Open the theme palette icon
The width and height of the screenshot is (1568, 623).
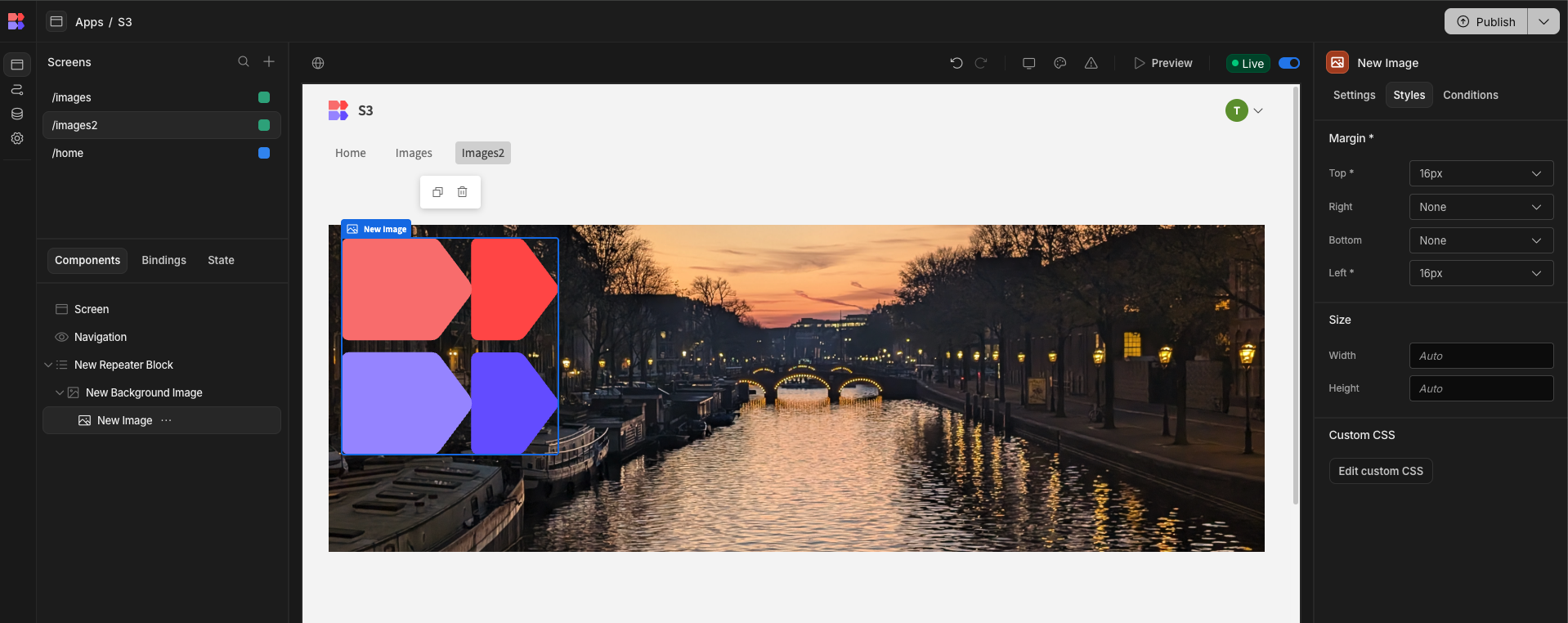click(x=1060, y=63)
